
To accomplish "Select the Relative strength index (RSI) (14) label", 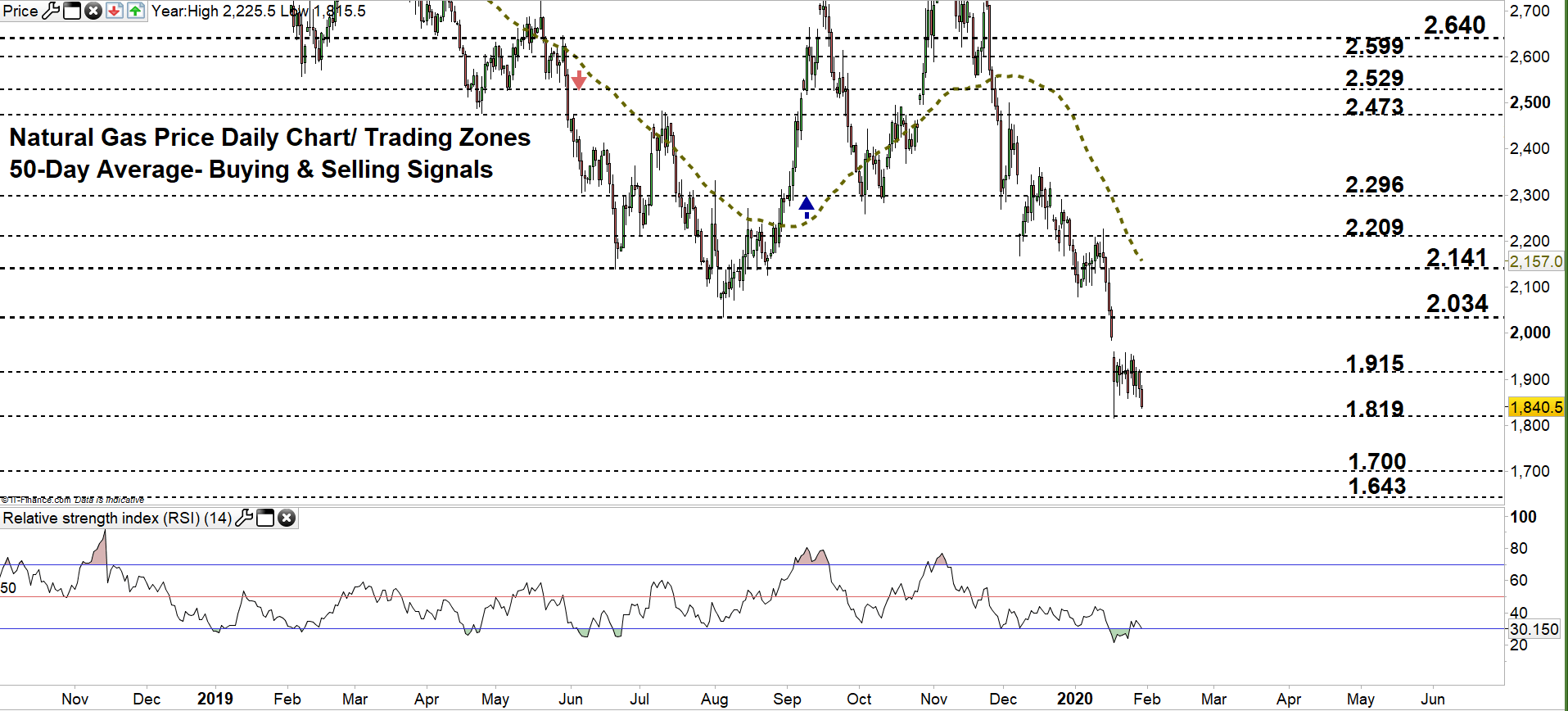I will 117,518.
